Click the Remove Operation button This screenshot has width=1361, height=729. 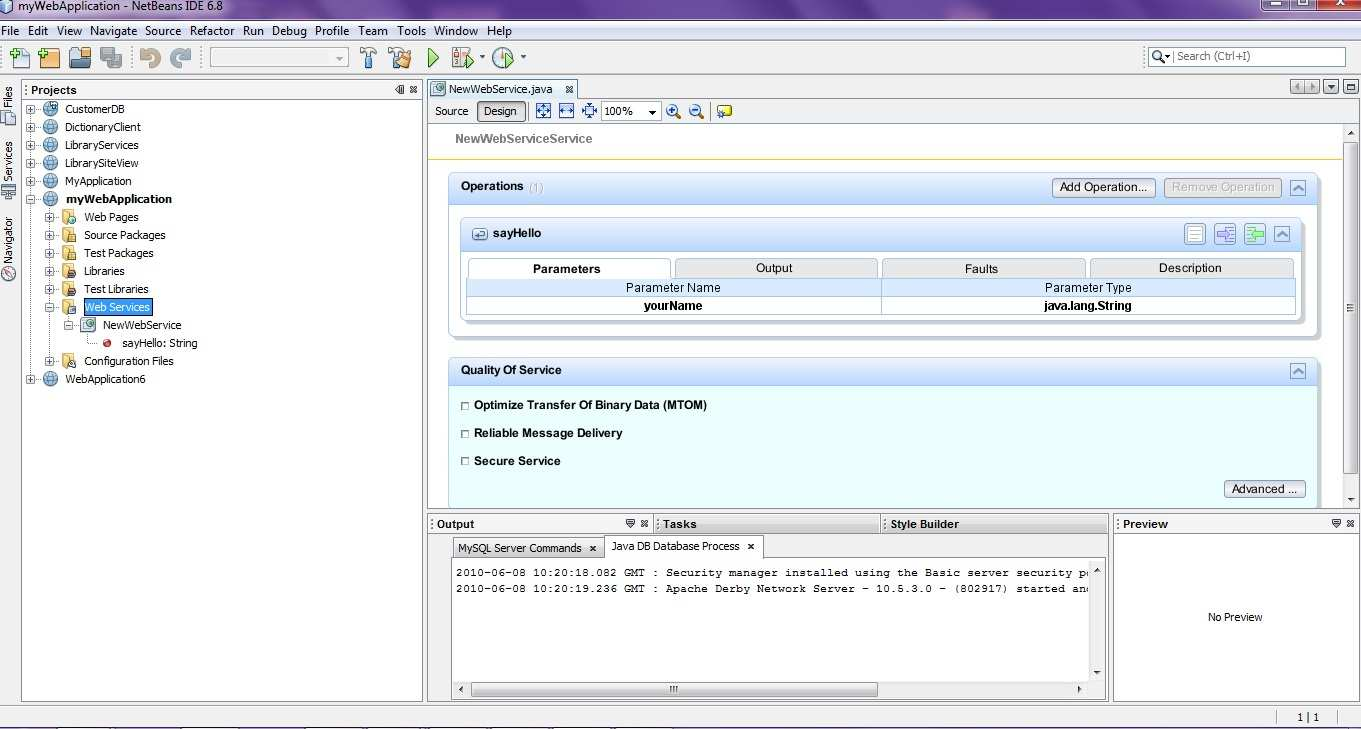coord(1223,187)
